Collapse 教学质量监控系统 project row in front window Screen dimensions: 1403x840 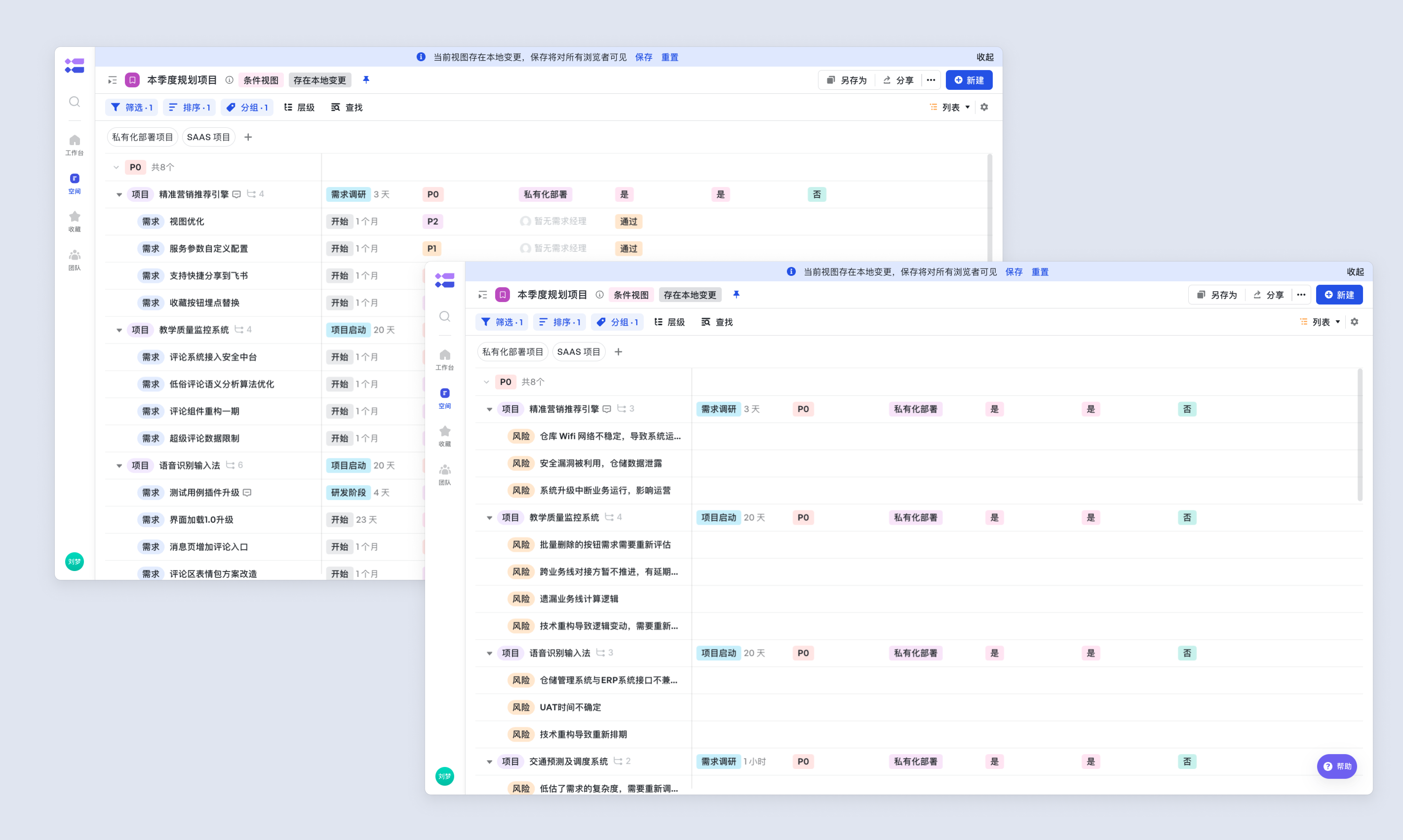[x=490, y=517]
